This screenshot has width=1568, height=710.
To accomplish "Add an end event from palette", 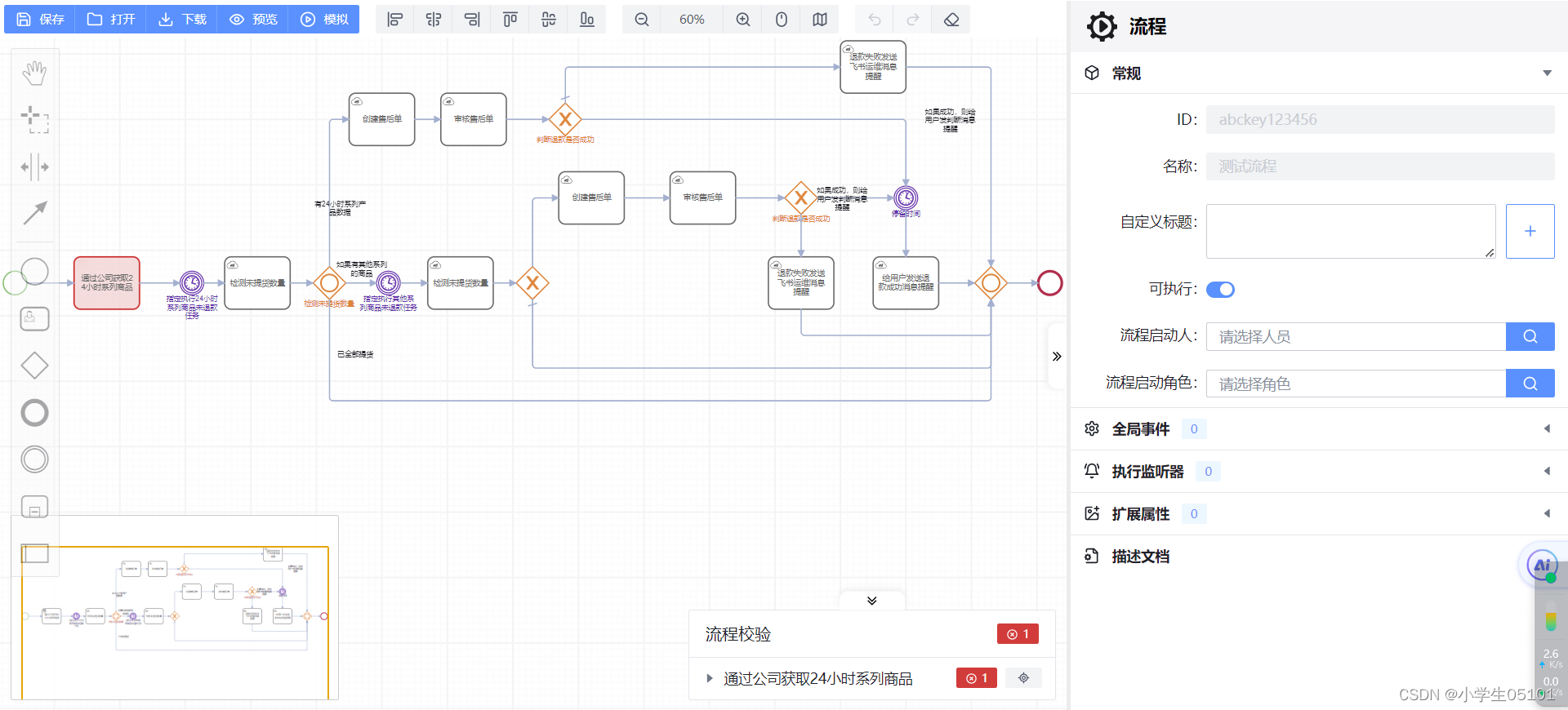I will click(34, 413).
